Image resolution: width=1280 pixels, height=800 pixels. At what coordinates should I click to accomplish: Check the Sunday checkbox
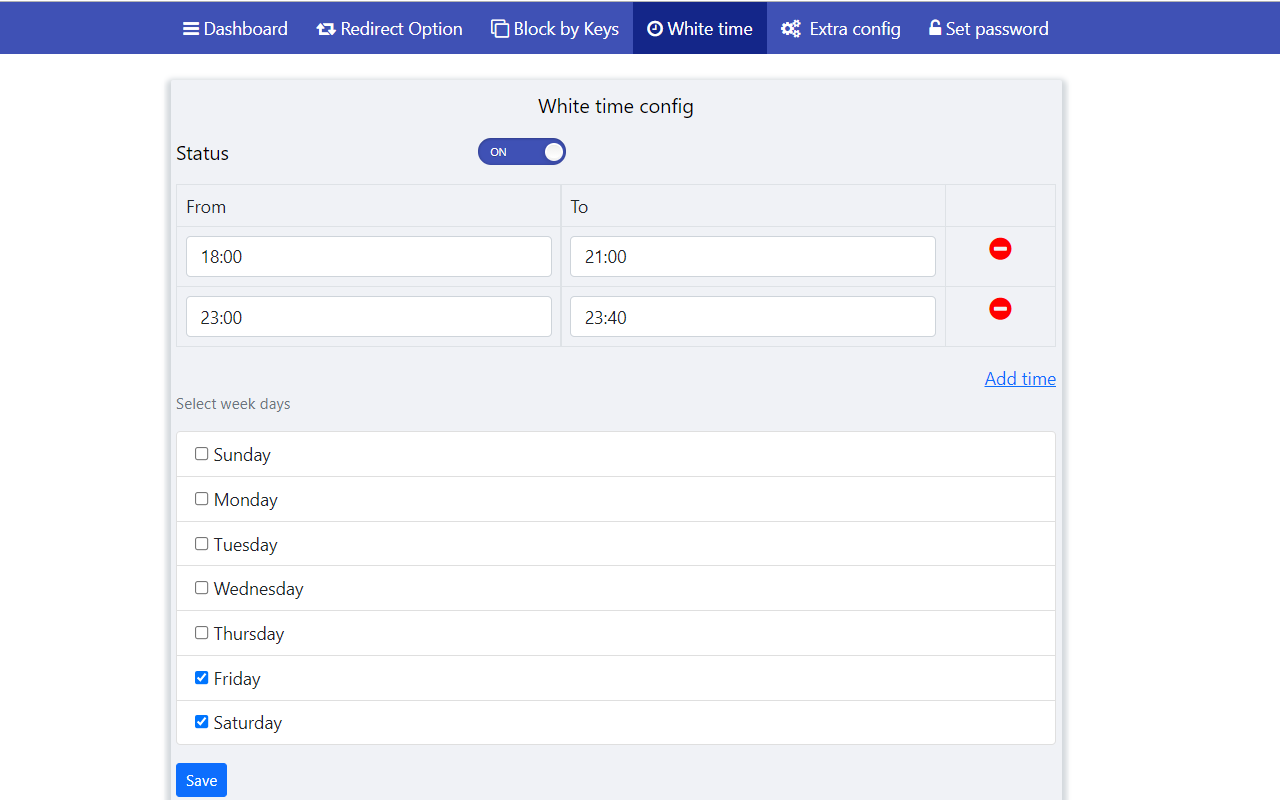click(202, 454)
